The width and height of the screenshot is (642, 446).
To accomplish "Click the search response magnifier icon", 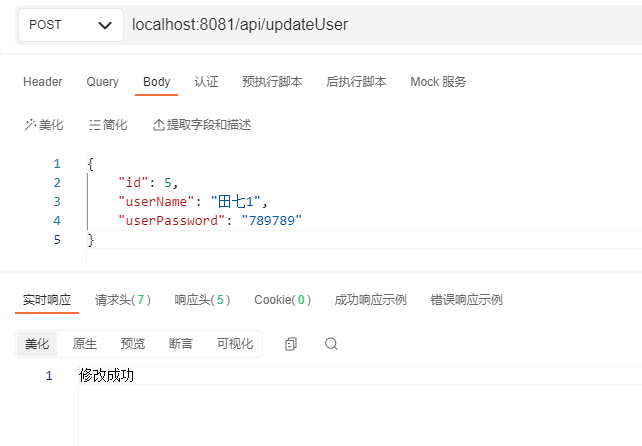I will click(331, 344).
